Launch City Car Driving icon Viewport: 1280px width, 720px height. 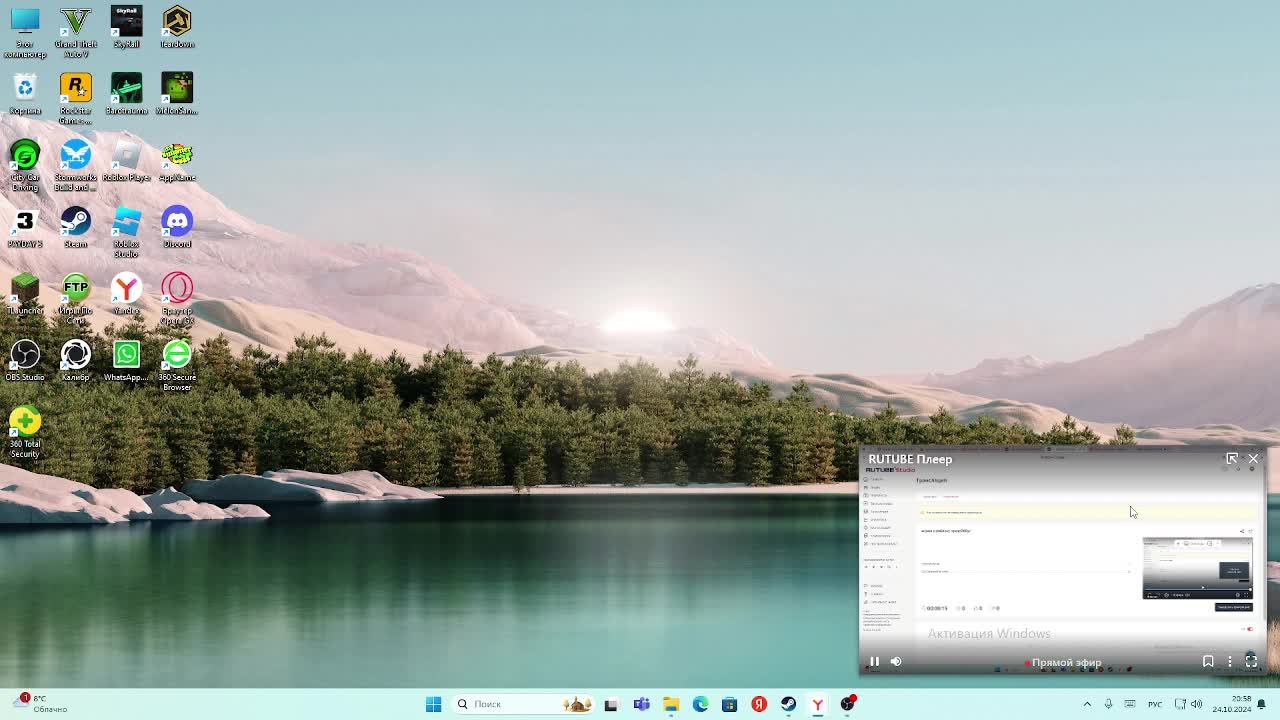pos(25,166)
